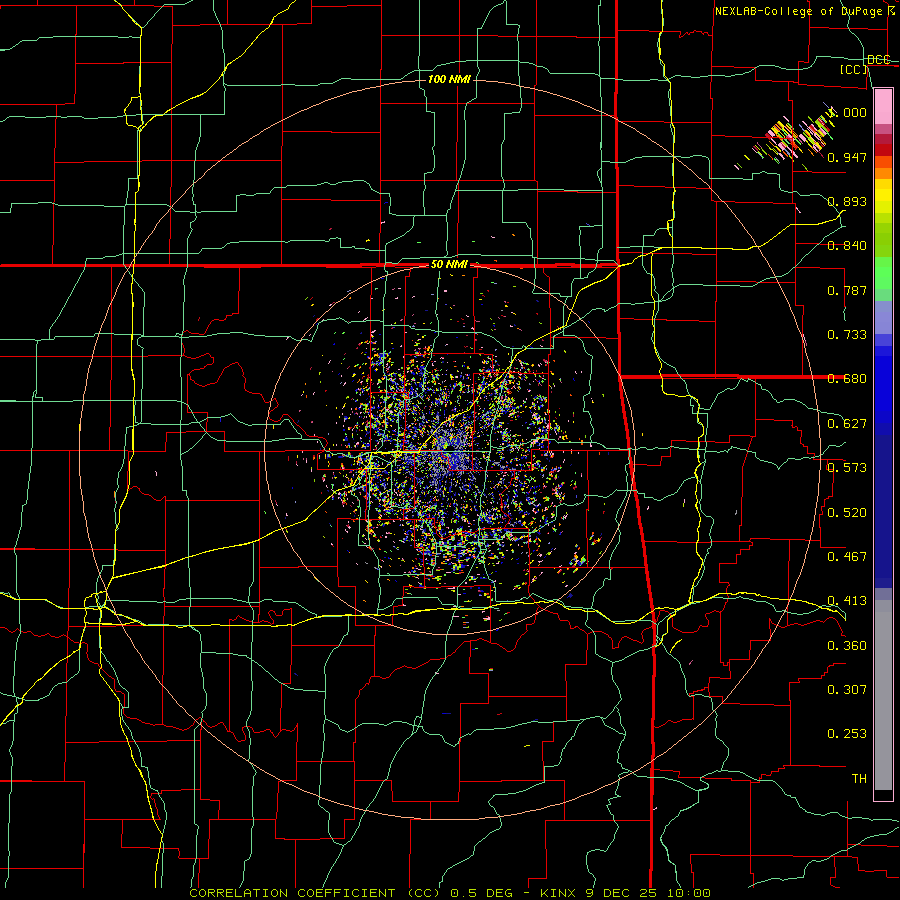Click the 0.573 color scale value
The width and height of the screenshot is (900, 900).
coord(847,468)
